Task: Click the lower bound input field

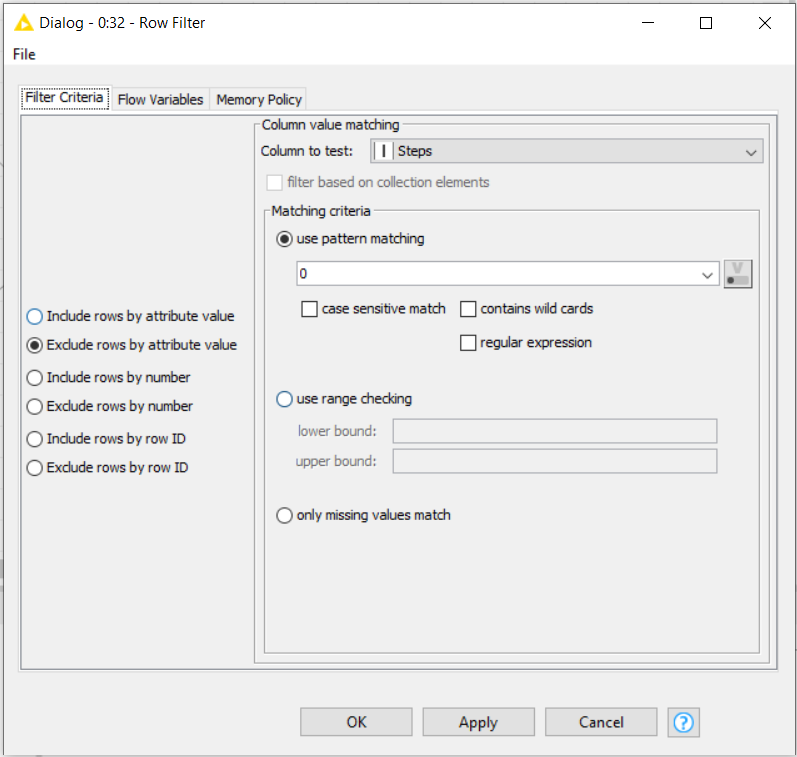Action: (x=555, y=431)
